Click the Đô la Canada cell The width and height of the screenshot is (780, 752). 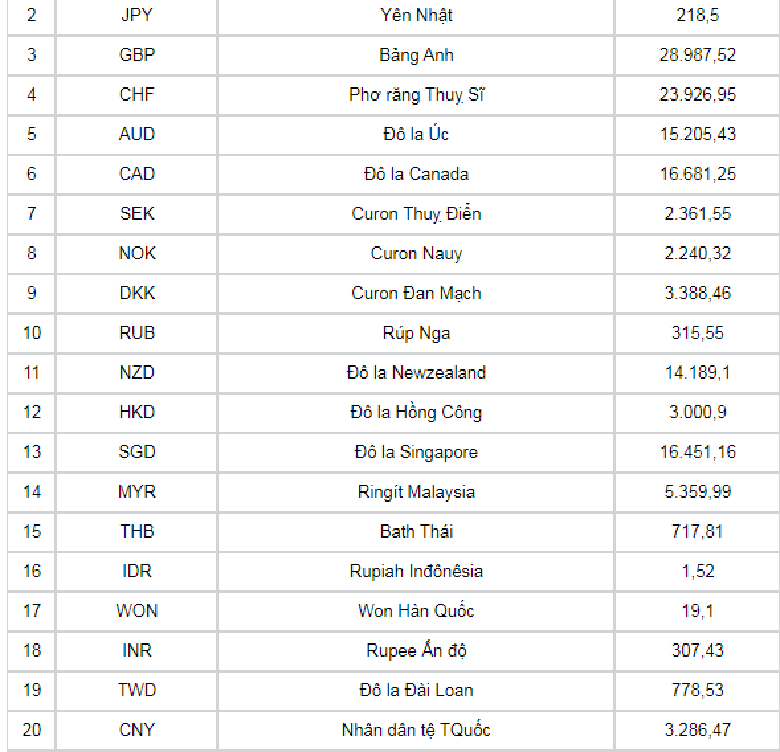(417, 174)
